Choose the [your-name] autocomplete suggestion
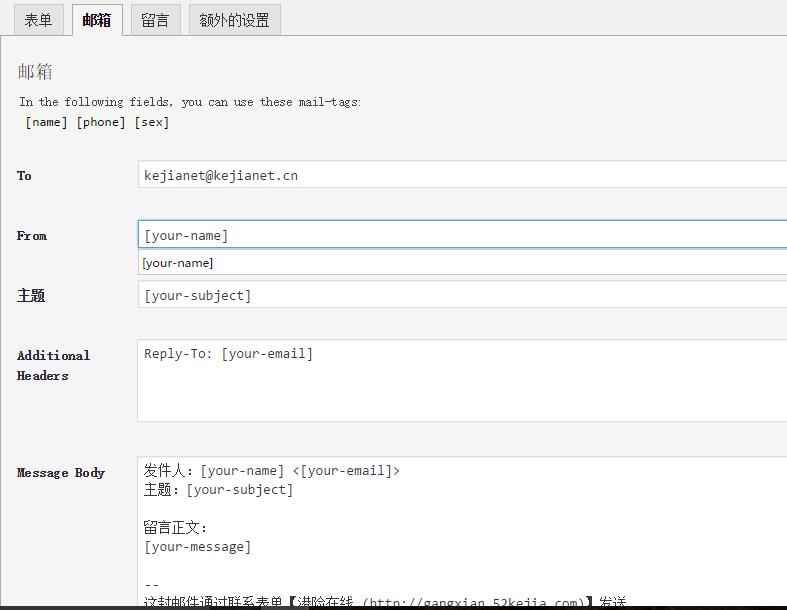Image resolution: width=787 pixels, height=610 pixels. (178, 263)
